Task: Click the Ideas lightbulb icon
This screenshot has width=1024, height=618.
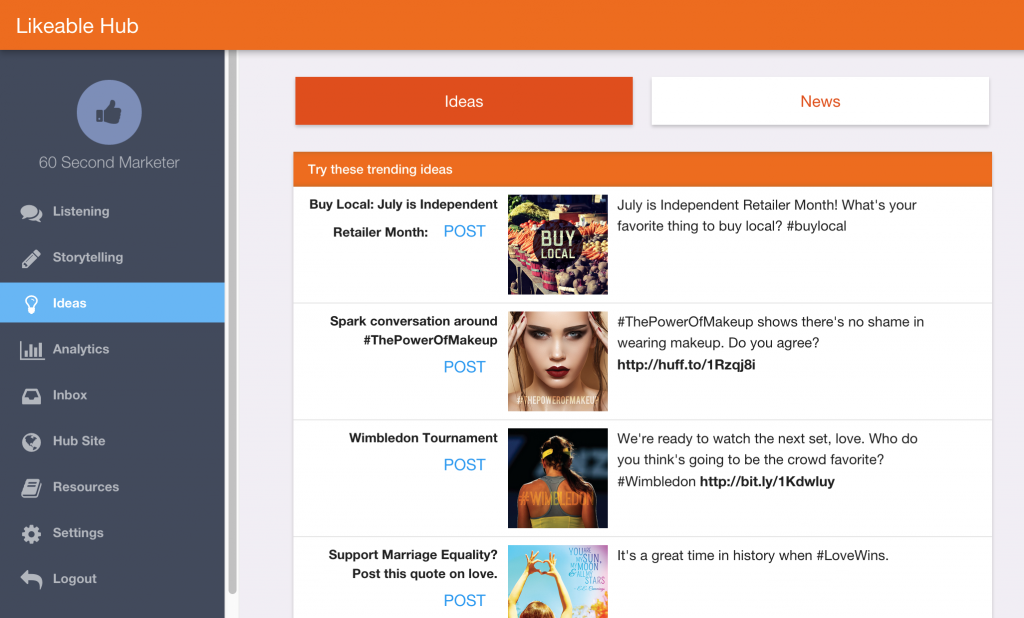Action: [x=32, y=303]
